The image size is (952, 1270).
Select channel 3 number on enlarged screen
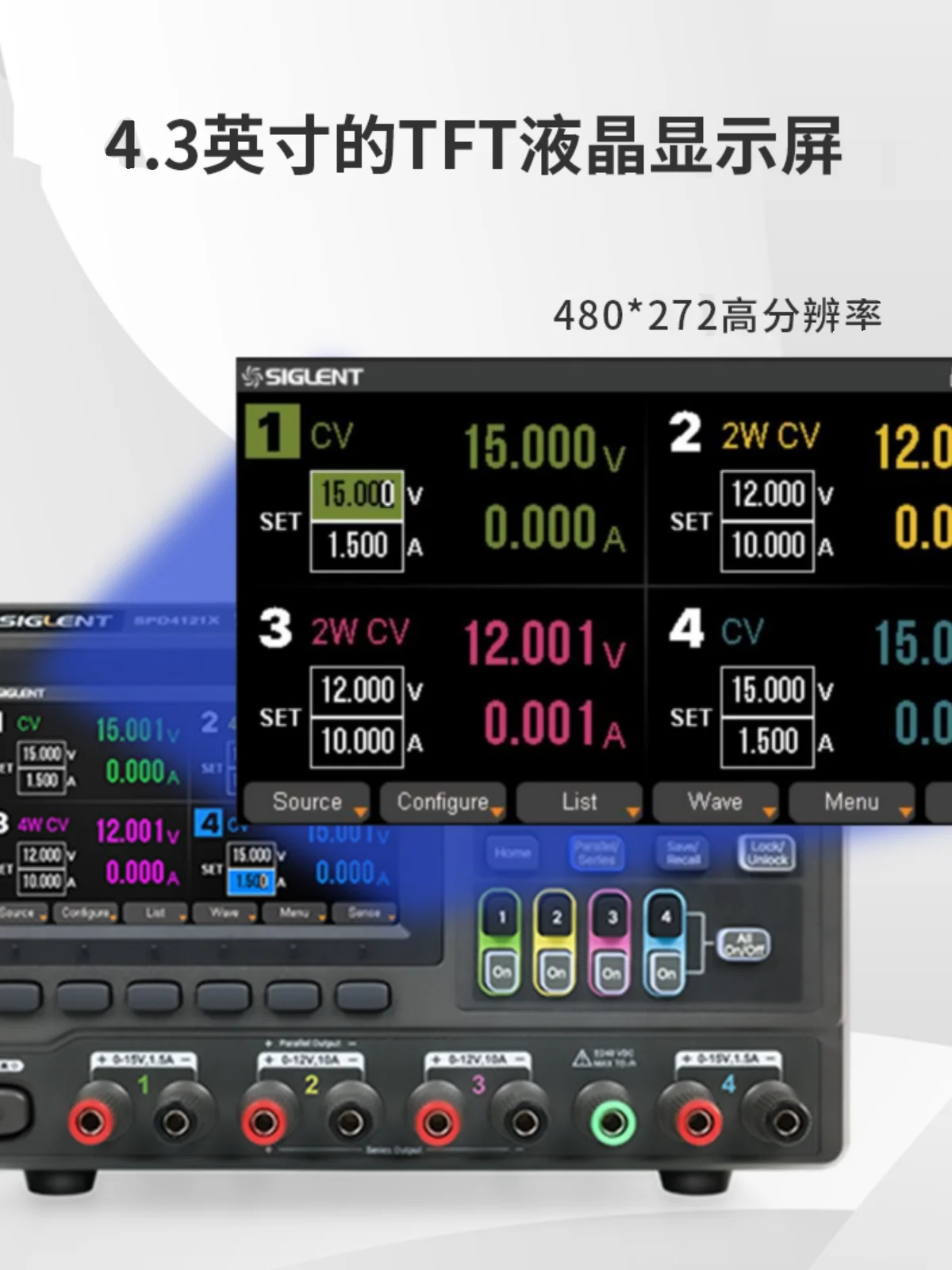pyautogui.click(x=275, y=629)
